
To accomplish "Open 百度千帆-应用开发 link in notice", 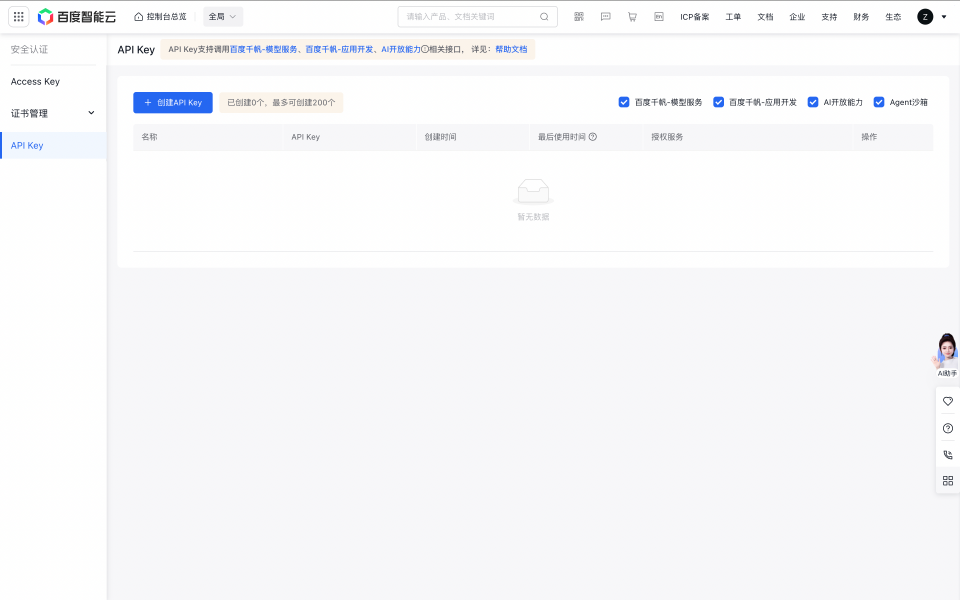I will [339, 50].
